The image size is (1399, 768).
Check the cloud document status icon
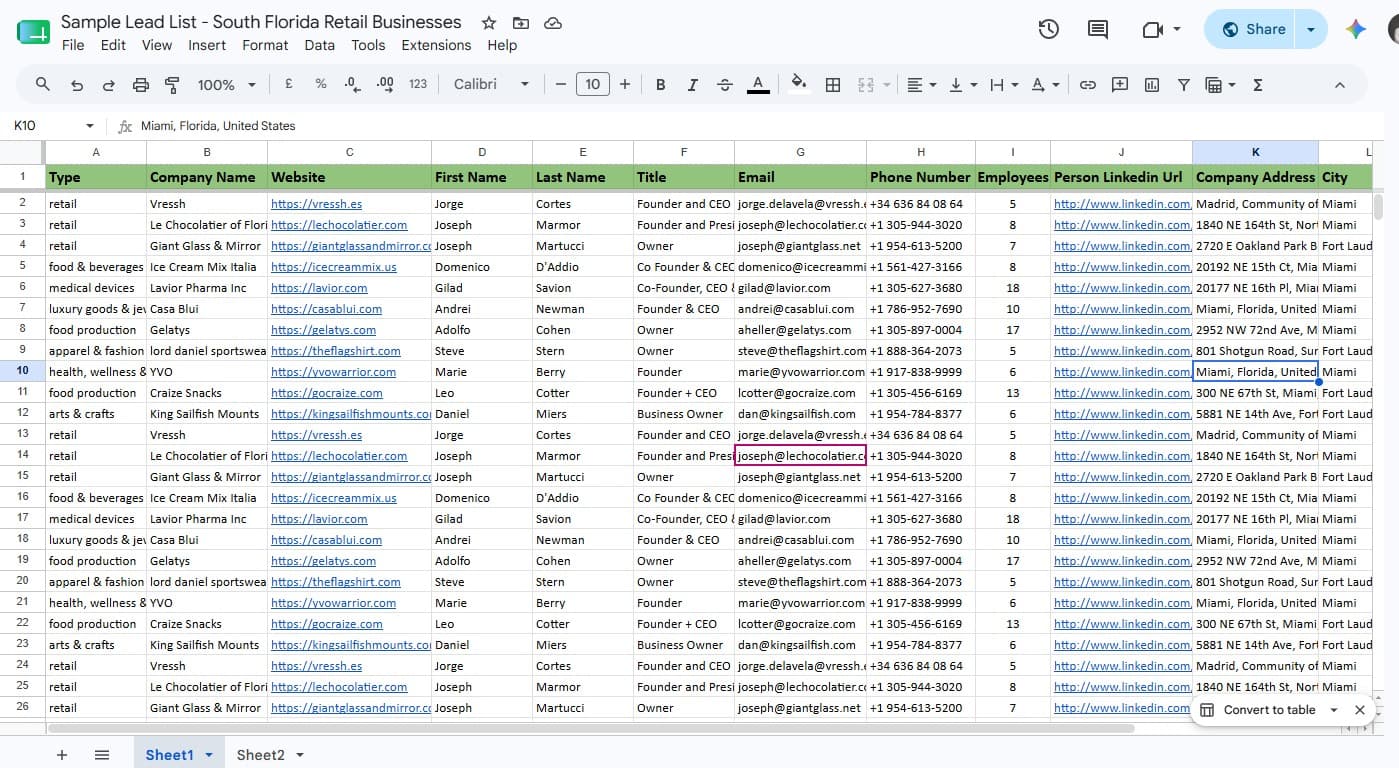pos(553,23)
